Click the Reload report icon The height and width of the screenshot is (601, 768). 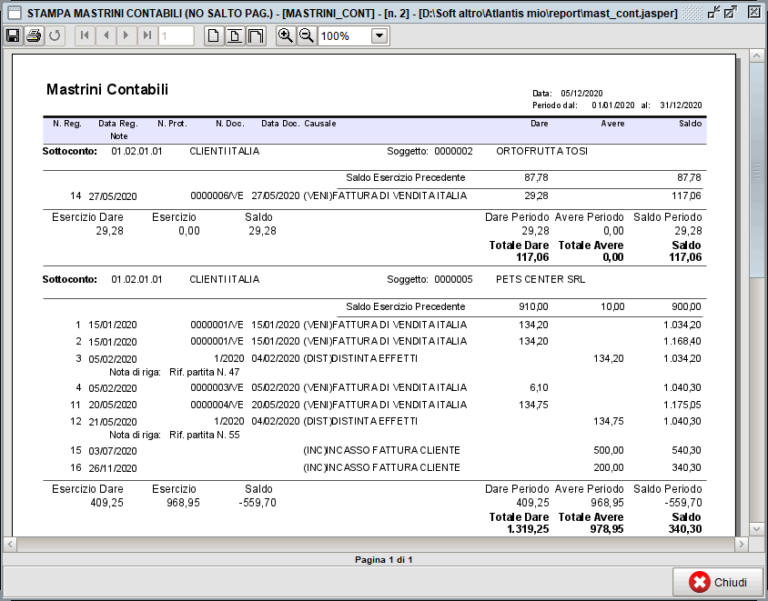[x=55, y=36]
